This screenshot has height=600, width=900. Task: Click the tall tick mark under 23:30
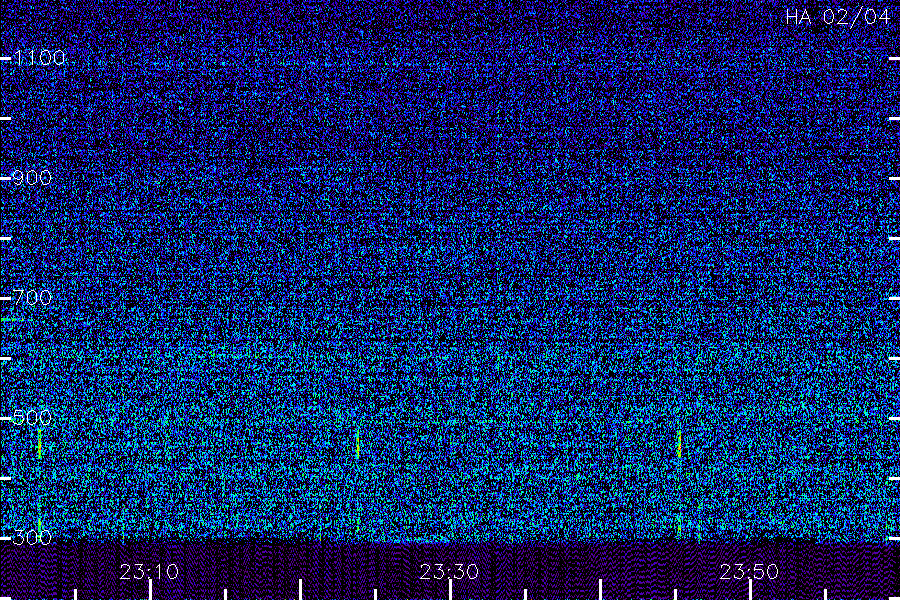pyautogui.click(x=451, y=590)
